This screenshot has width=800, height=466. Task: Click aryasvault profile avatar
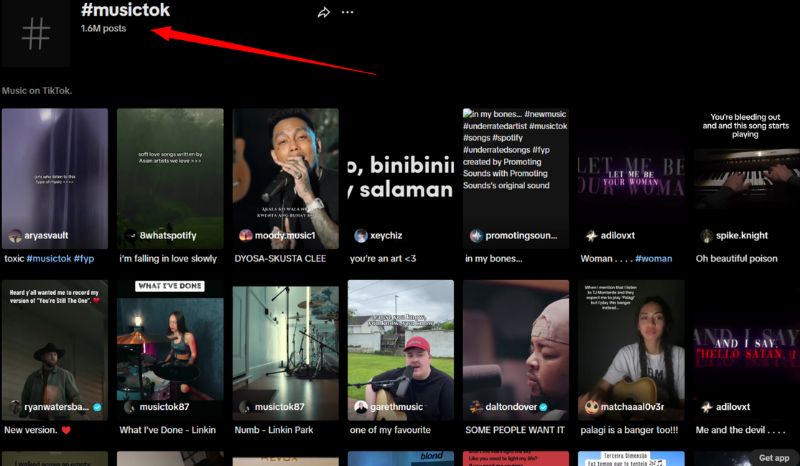pyautogui.click(x=15, y=236)
